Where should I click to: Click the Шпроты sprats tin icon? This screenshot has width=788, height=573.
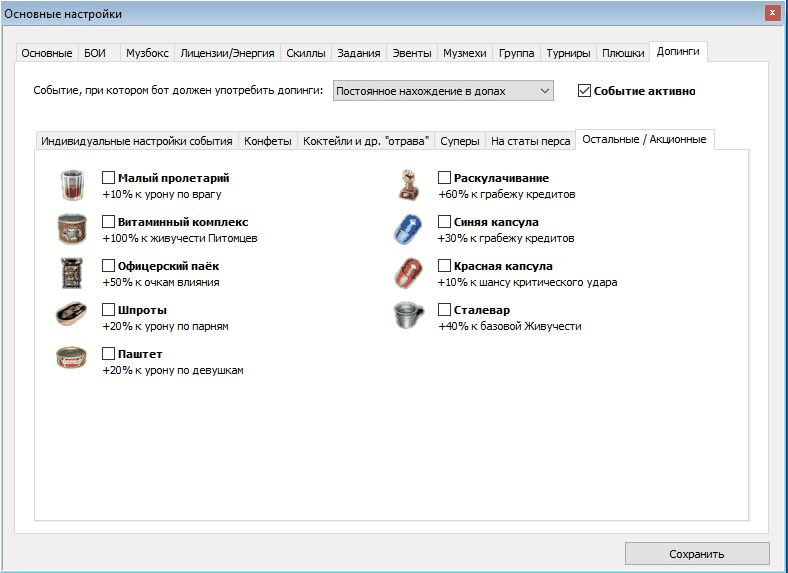pos(71,314)
